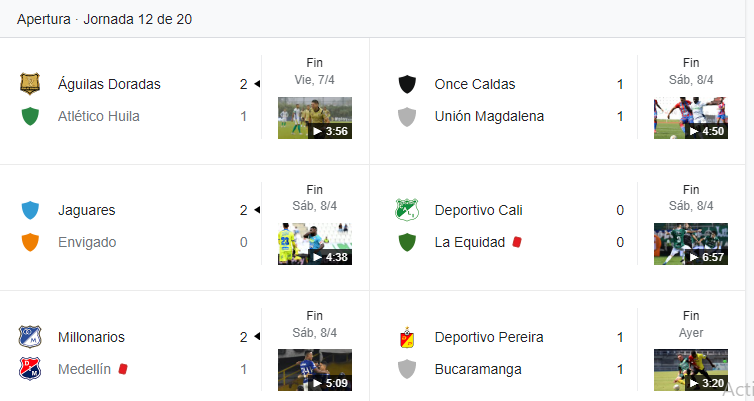Click the green Atlético Huila shield icon
The width and height of the screenshot is (754, 401).
coord(30,116)
